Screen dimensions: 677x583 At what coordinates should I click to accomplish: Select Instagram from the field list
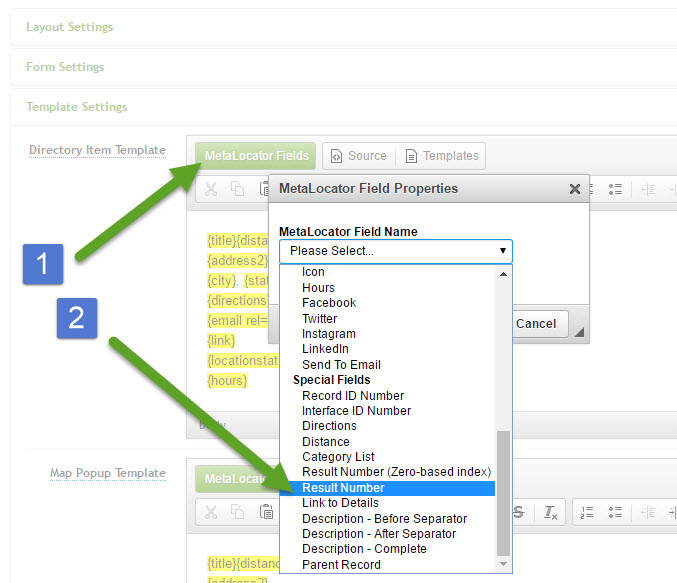click(329, 334)
